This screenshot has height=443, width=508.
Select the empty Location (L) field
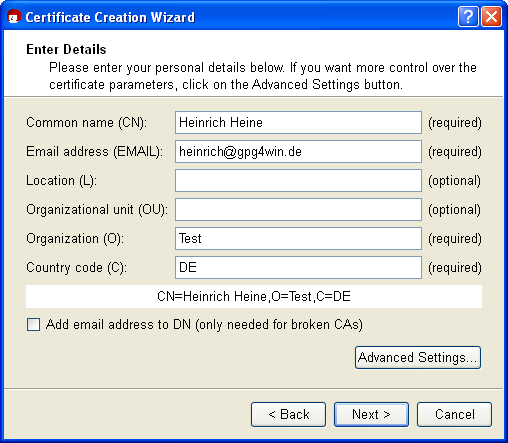[x=298, y=181]
